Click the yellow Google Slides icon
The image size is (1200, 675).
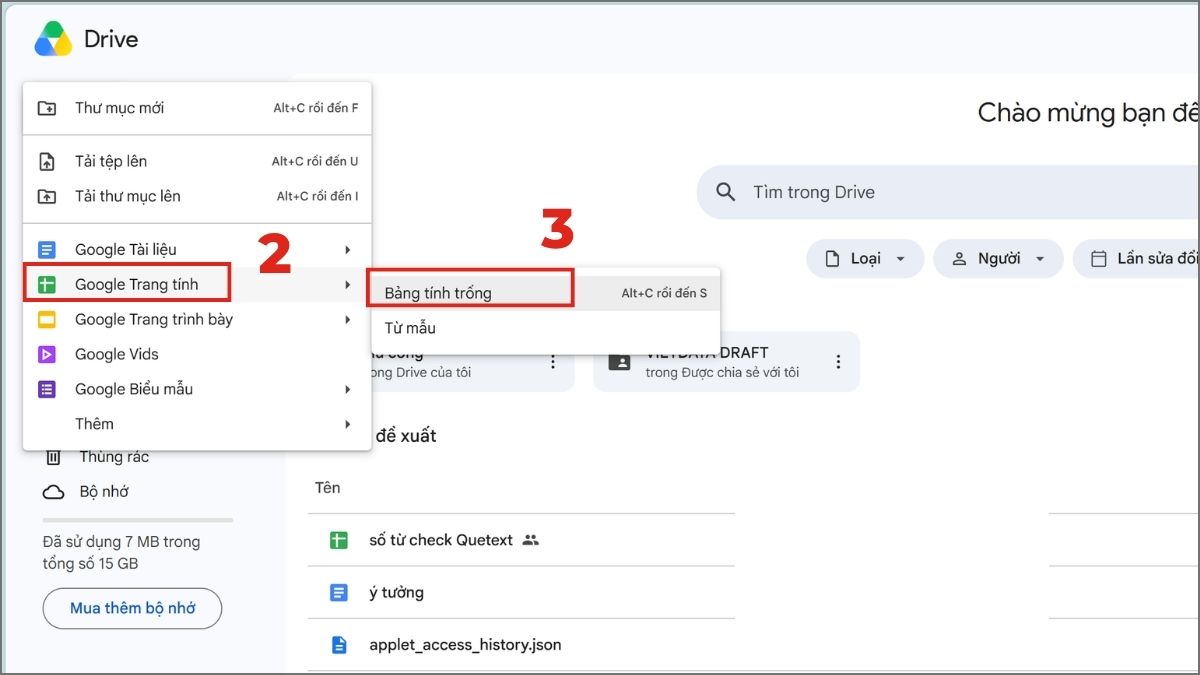pyautogui.click(x=46, y=319)
